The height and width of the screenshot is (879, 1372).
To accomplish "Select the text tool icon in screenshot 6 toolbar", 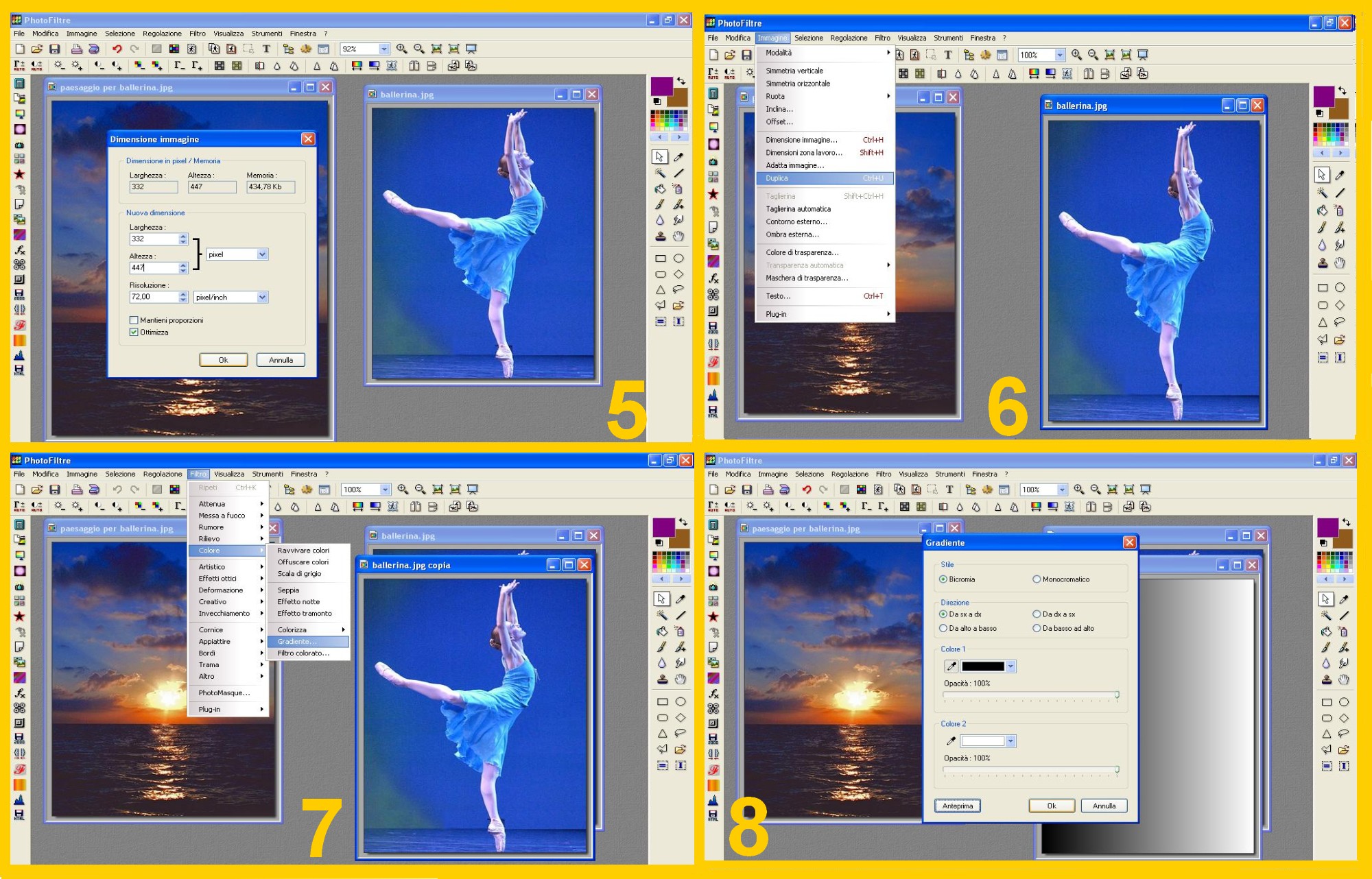I will [x=948, y=55].
